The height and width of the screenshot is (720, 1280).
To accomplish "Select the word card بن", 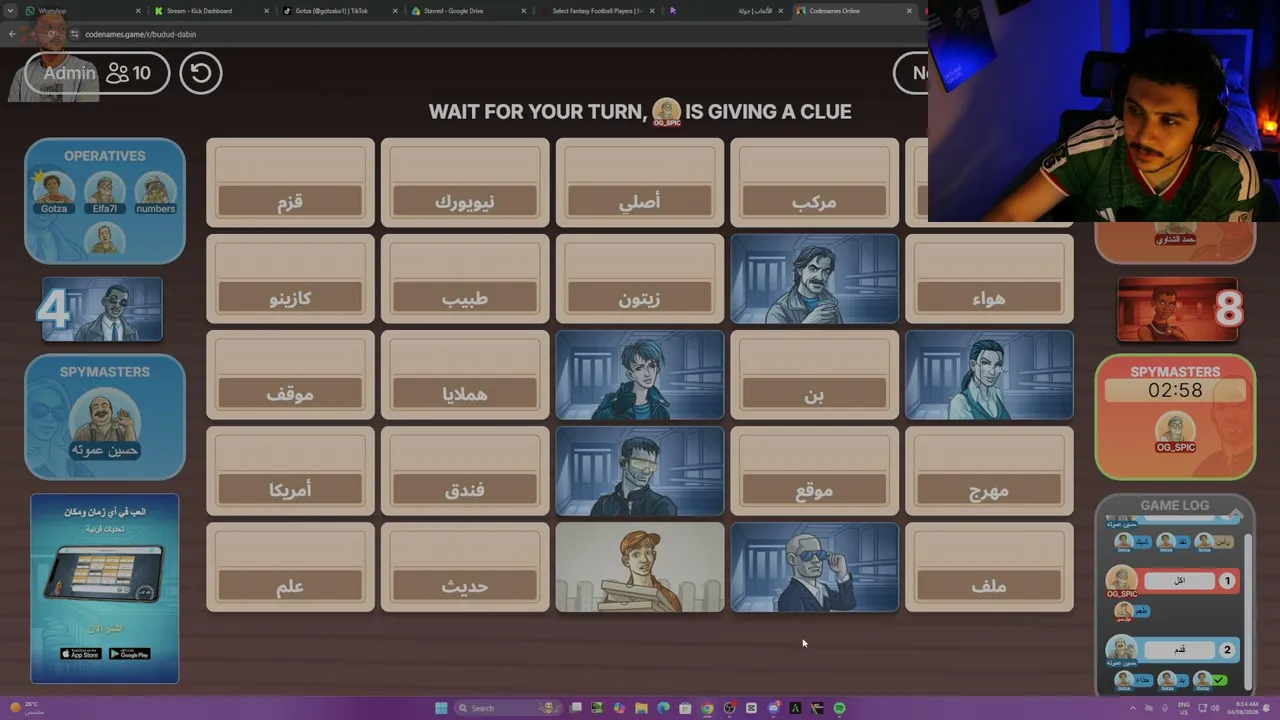I will coord(815,375).
